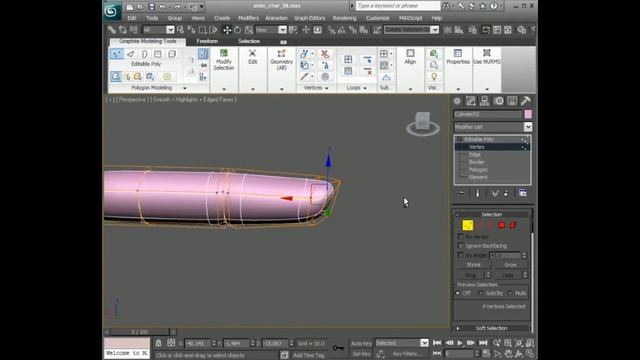The height and width of the screenshot is (360, 640).
Task: Switch to the Selection ribbon tab
Action: tap(249, 41)
